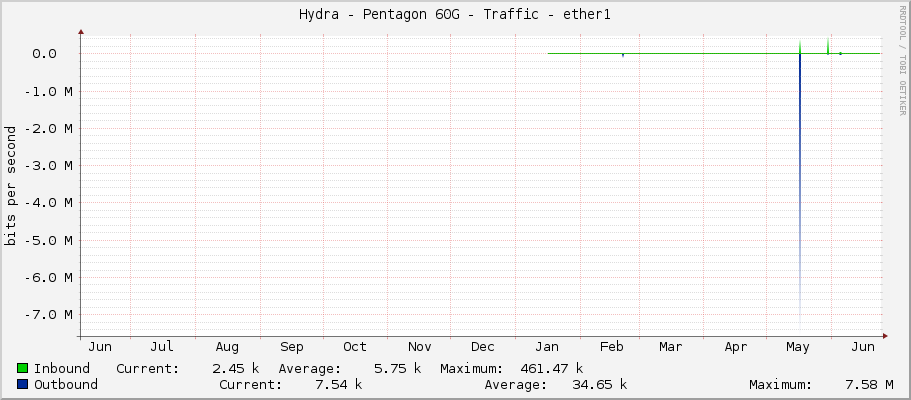This screenshot has height=400, width=911.
Task: Click the 'Inbound' legend label
Action: click(x=62, y=368)
